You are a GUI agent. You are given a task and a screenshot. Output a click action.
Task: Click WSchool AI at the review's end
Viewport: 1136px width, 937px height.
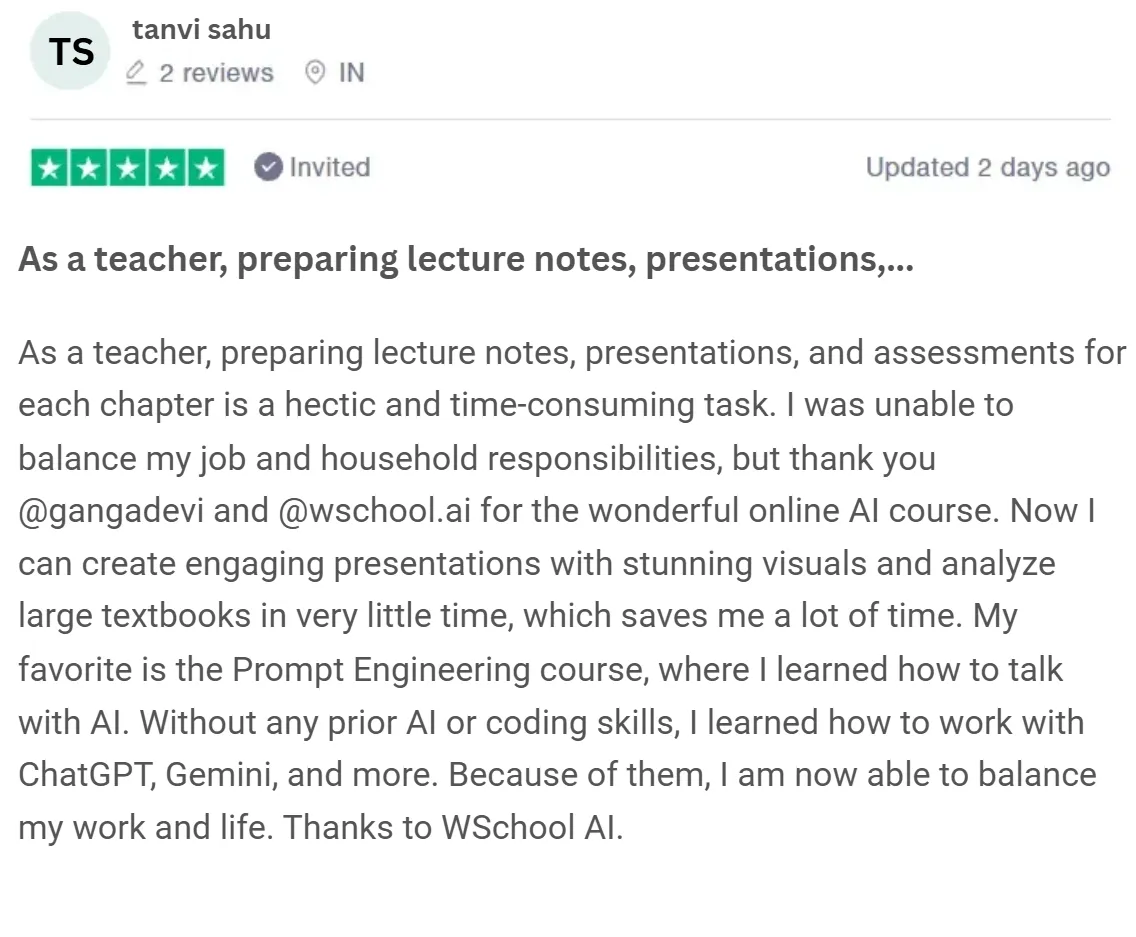coord(532,828)
